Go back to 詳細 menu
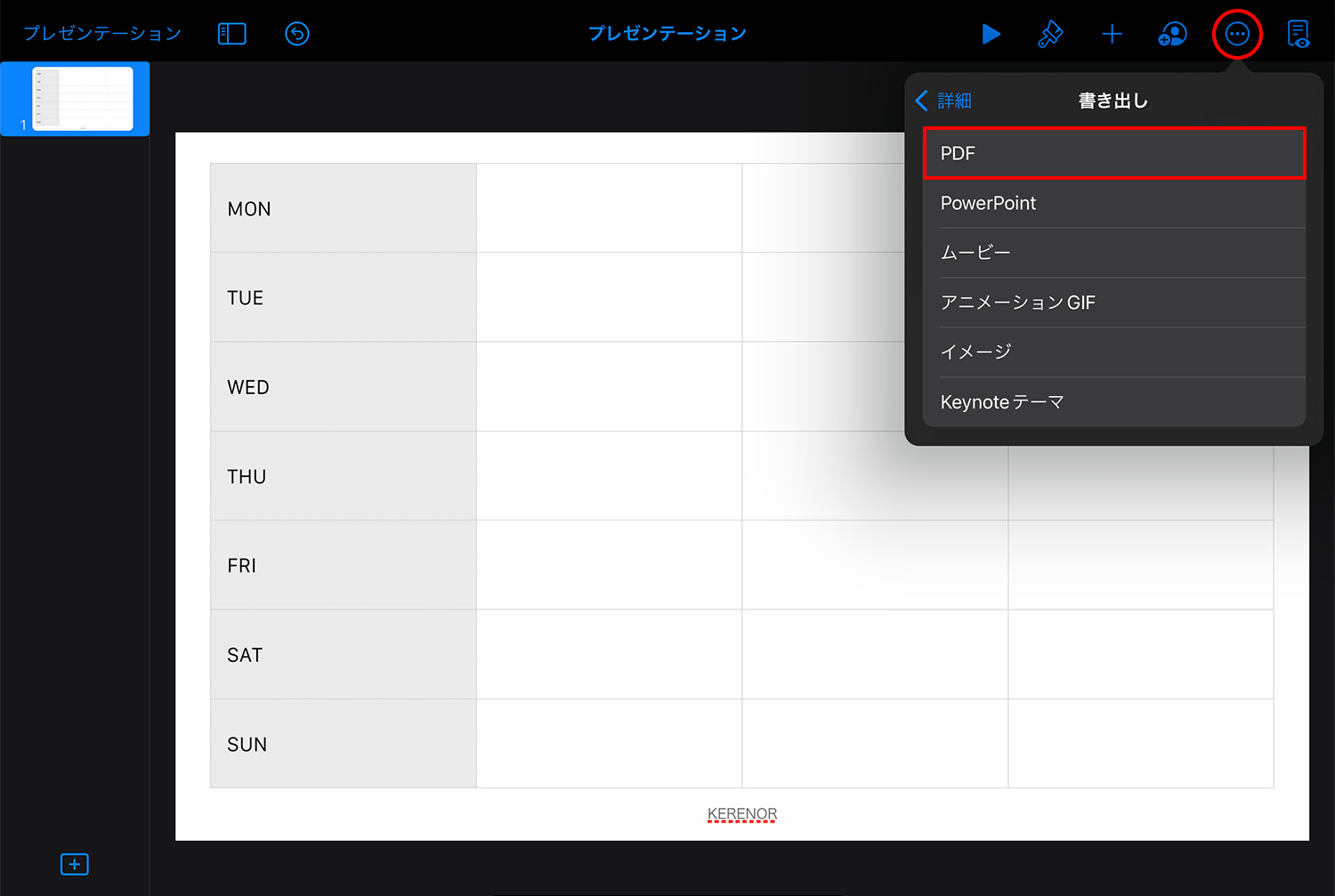 click(x=943, y=101)
